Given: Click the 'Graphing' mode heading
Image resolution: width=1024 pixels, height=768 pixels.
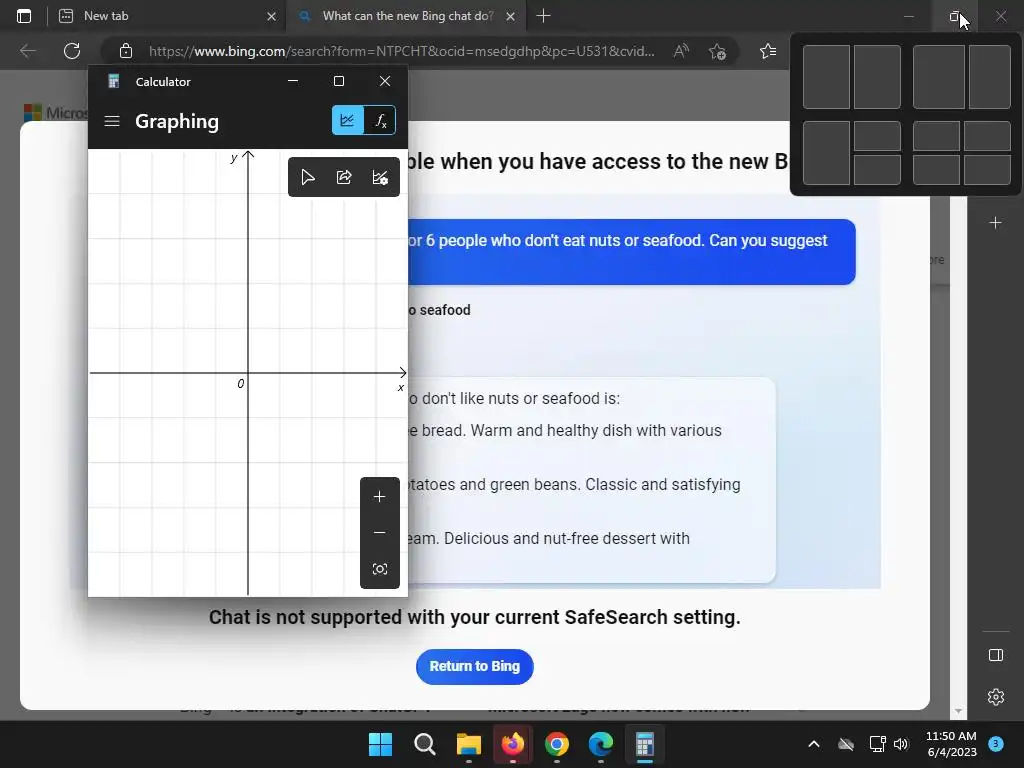Looking at the screenshot, I should point(177,121).
